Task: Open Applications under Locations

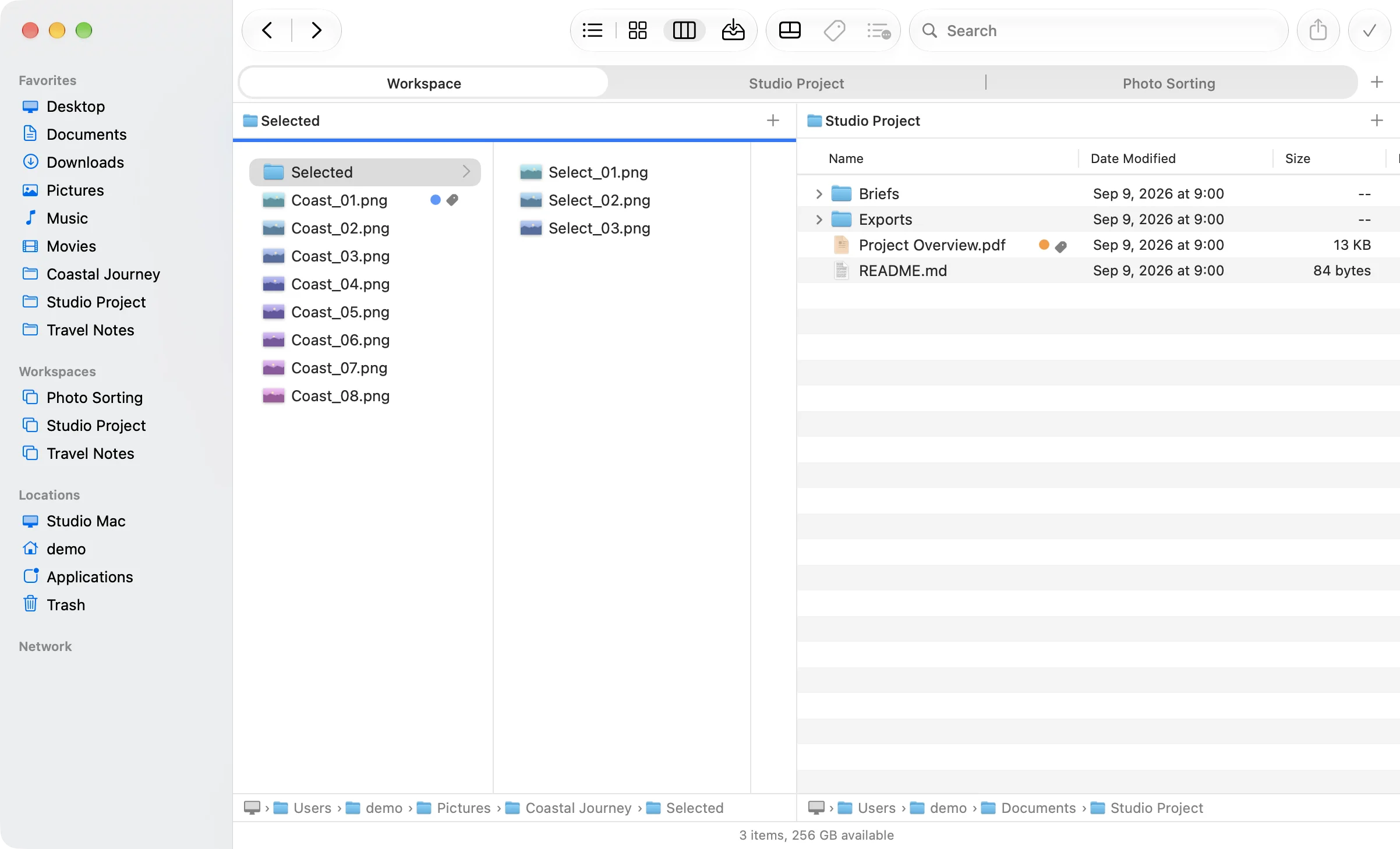Action: point(90,577)
